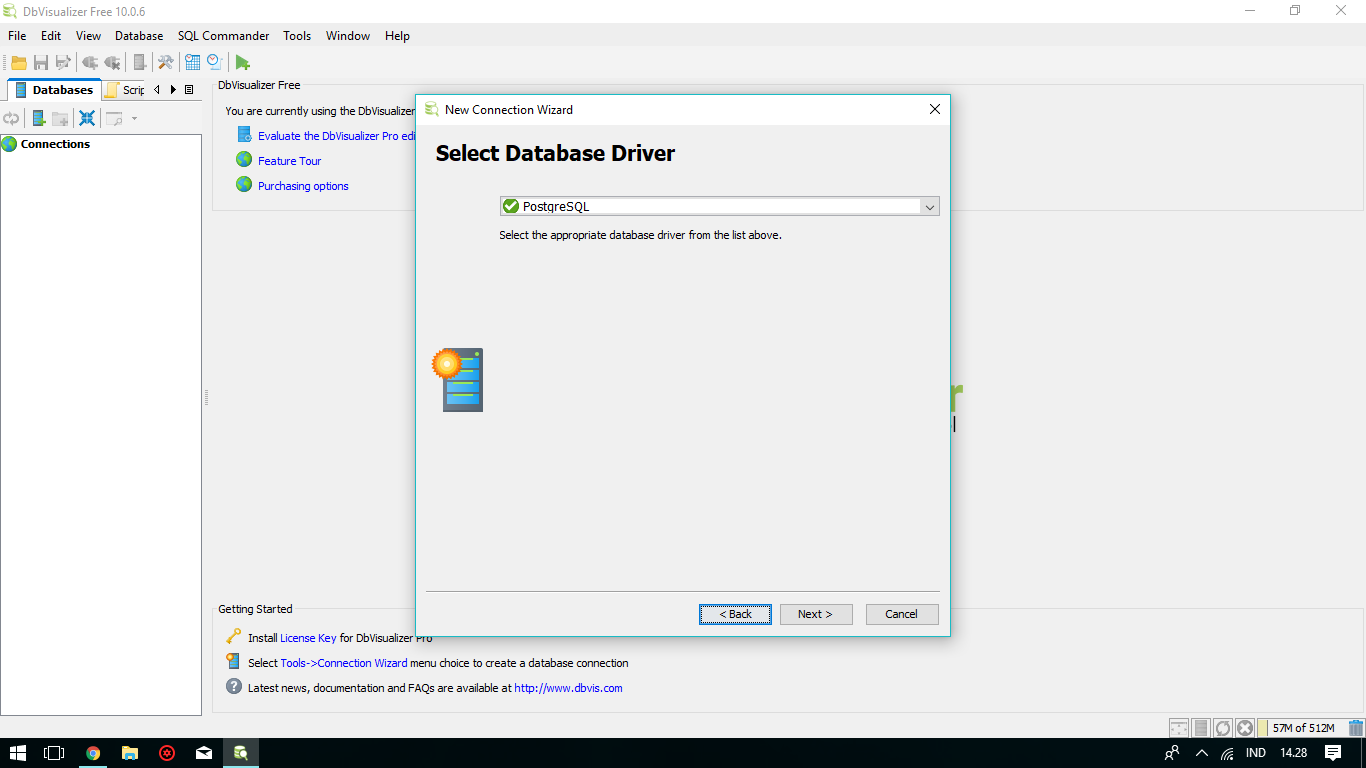1366x768 pixels.
Task: Open the Tools menu
Action: [297, 36]
